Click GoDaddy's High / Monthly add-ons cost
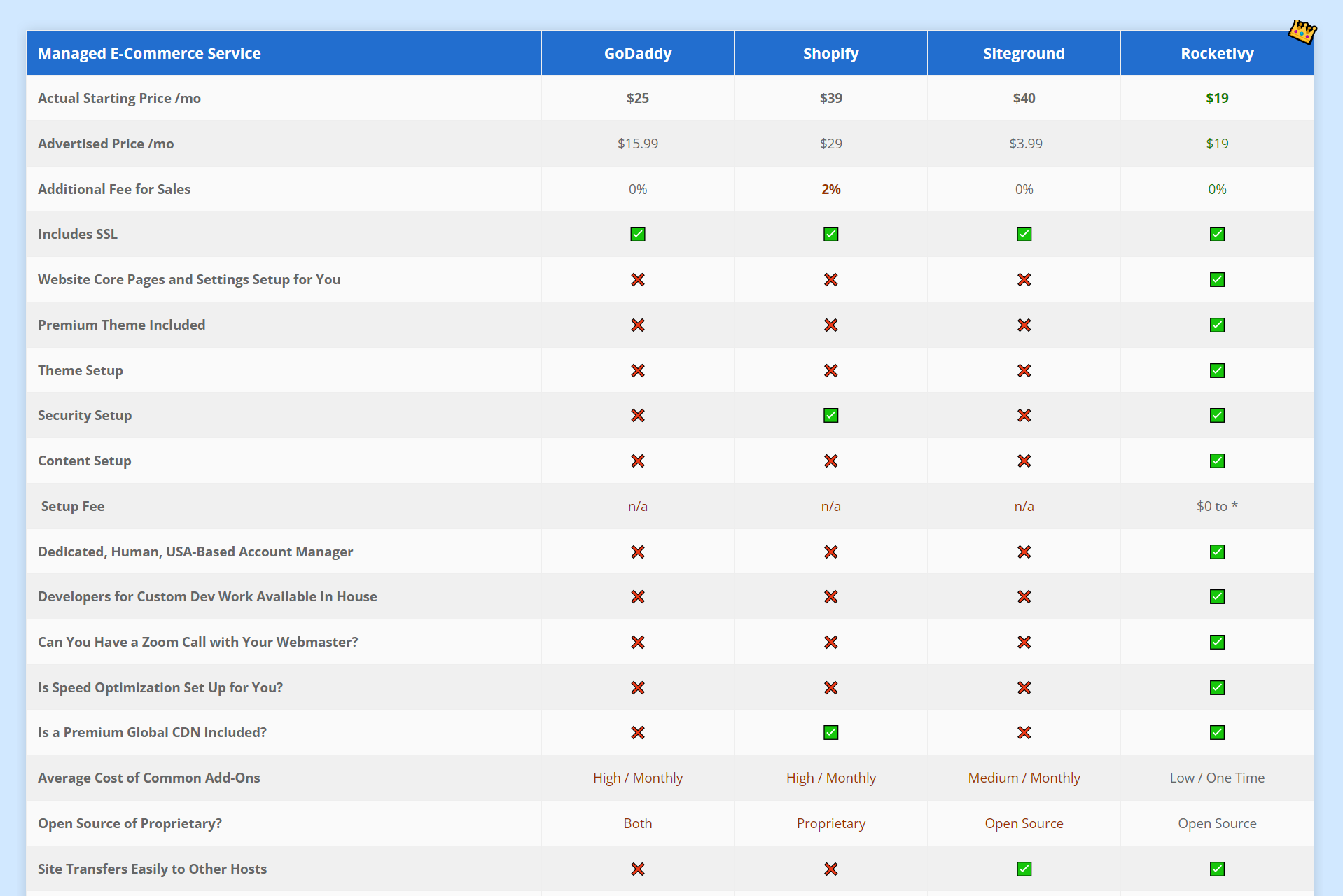 click(x=638, y=778)
